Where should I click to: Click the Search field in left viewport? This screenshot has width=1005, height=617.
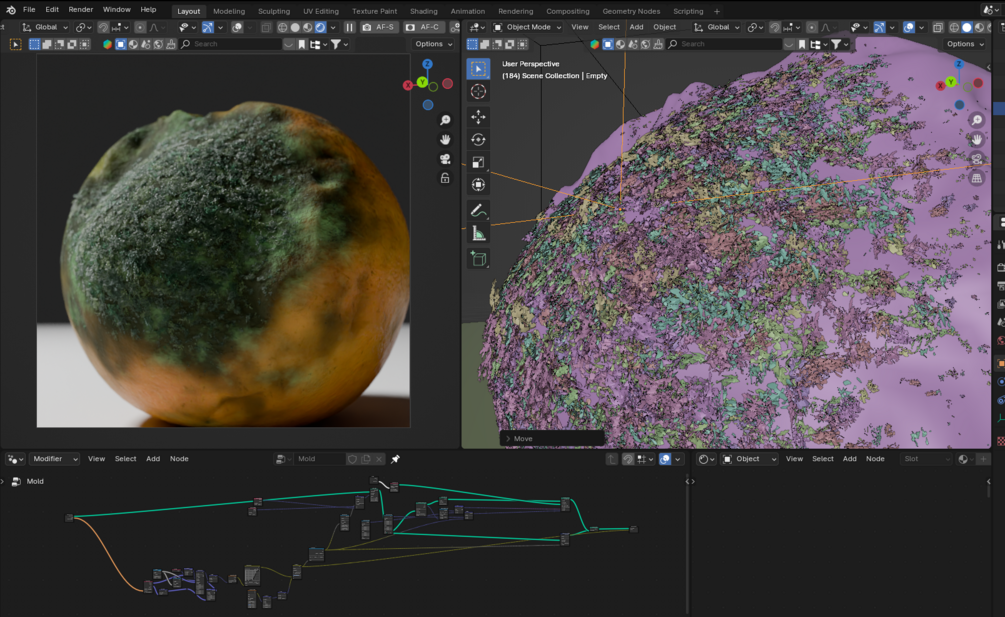231,44
